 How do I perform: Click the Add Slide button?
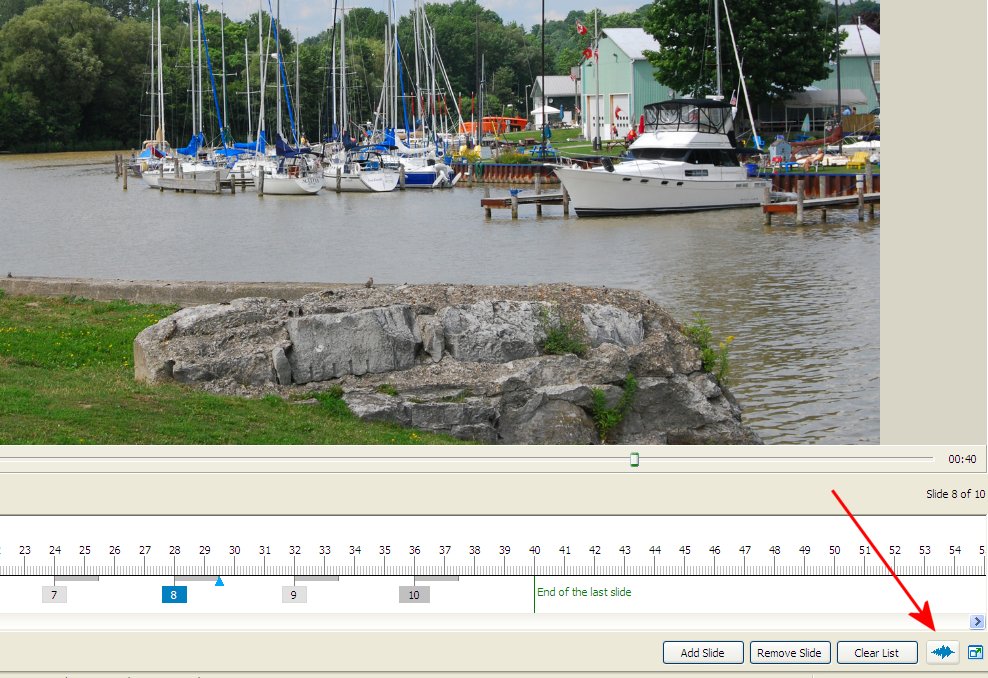[703, 653]
